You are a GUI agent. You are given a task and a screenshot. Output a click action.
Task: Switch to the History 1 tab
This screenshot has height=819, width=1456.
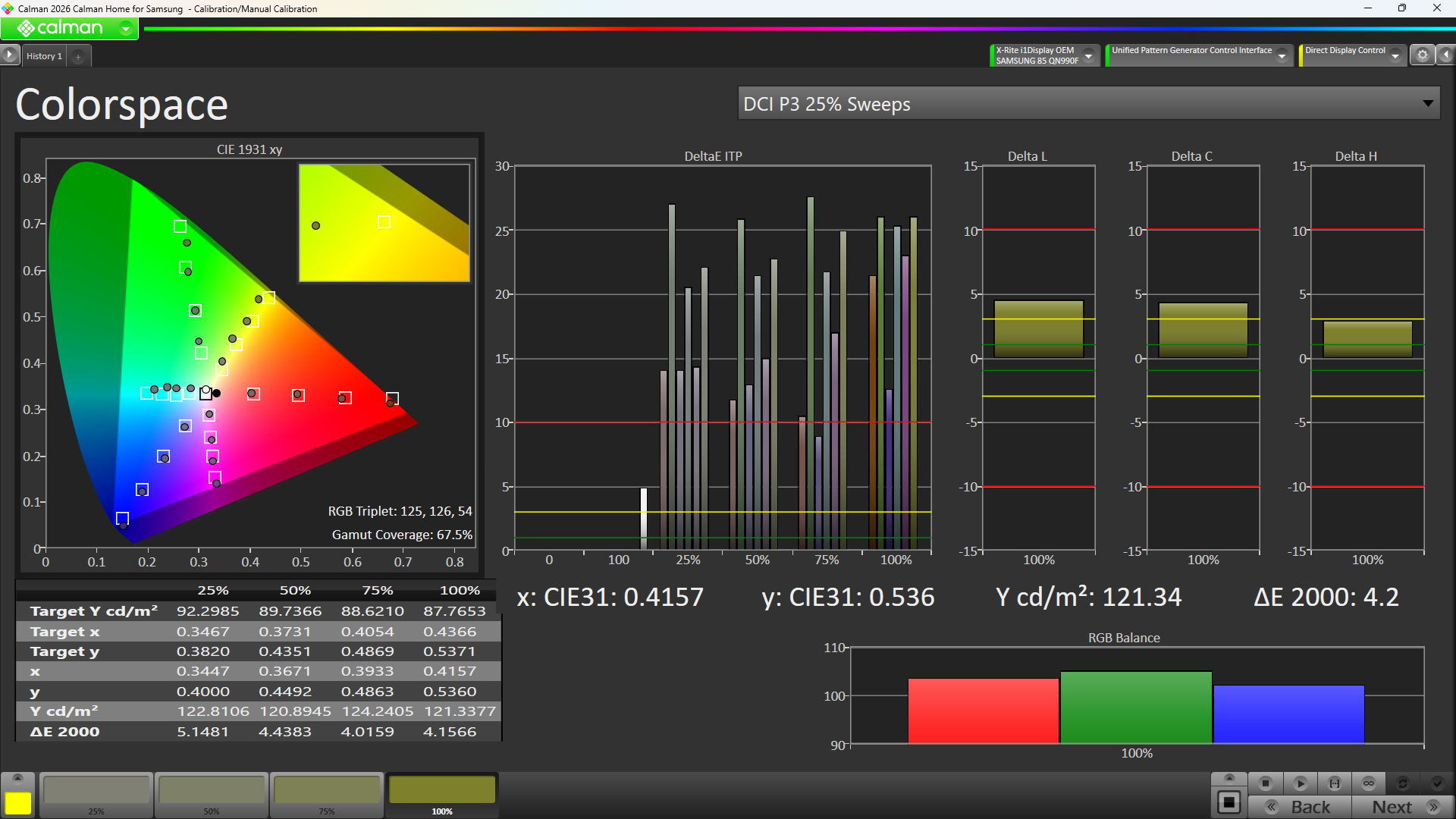pos(44,56)
